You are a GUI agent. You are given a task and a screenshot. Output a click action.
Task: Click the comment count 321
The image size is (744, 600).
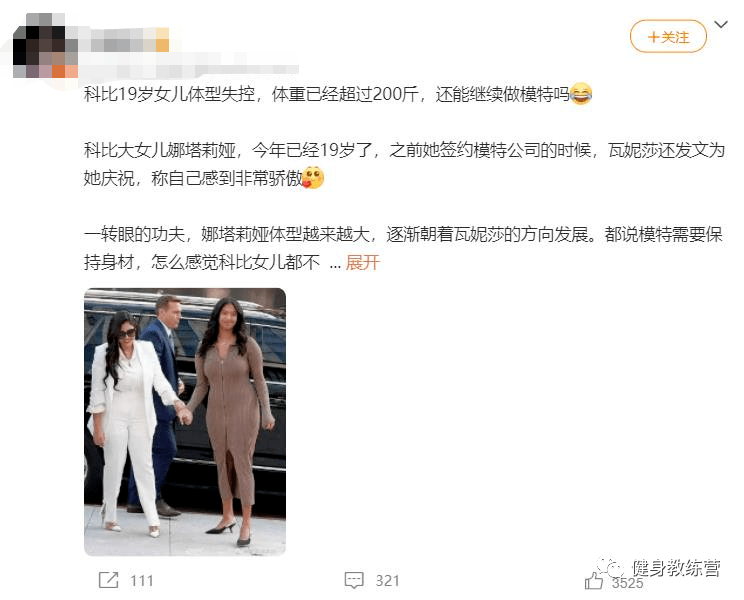(x=387, y=581)
